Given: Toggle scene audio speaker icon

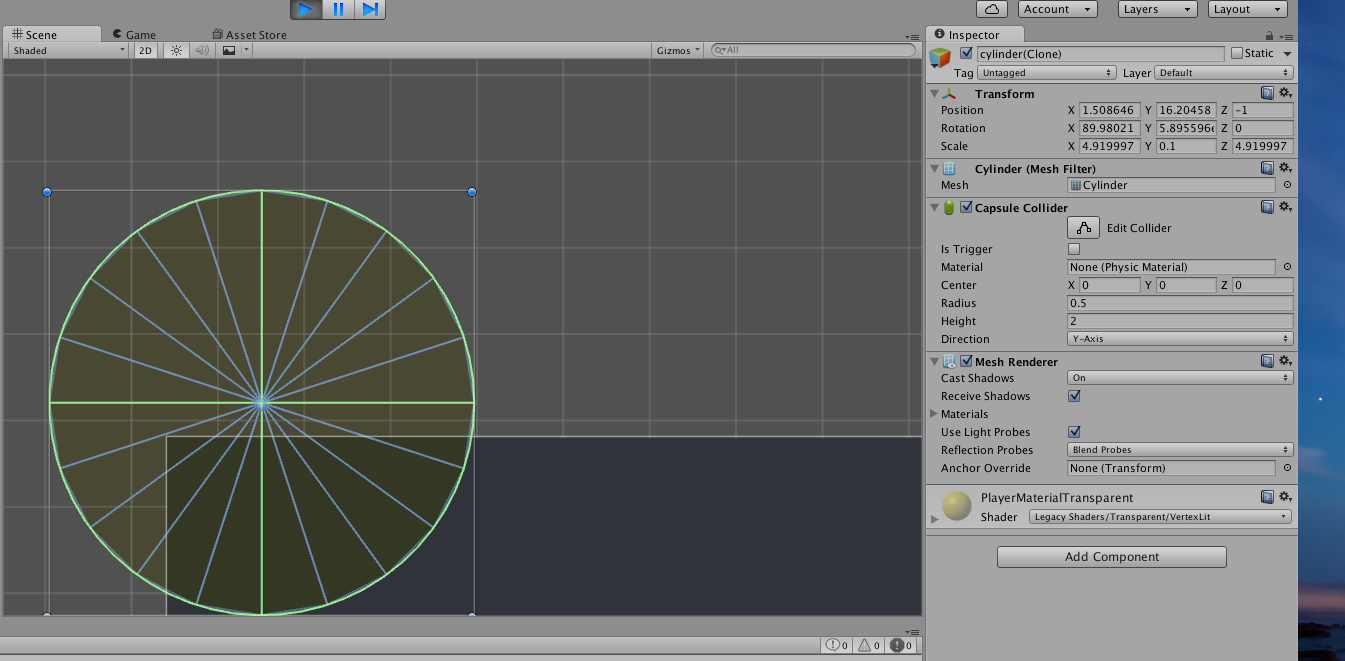Looking at the screenshot, I should pyautogui.click(x=202, y=50).
